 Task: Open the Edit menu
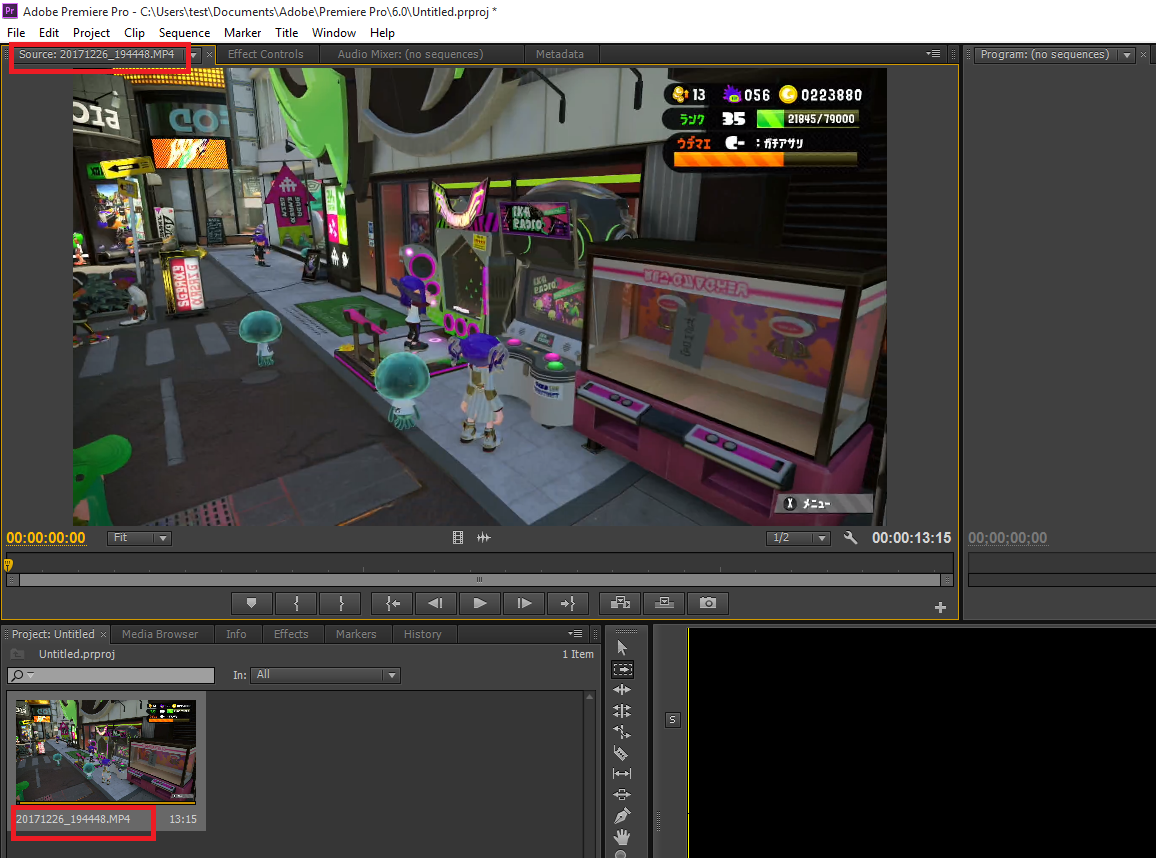click(49, 33)
